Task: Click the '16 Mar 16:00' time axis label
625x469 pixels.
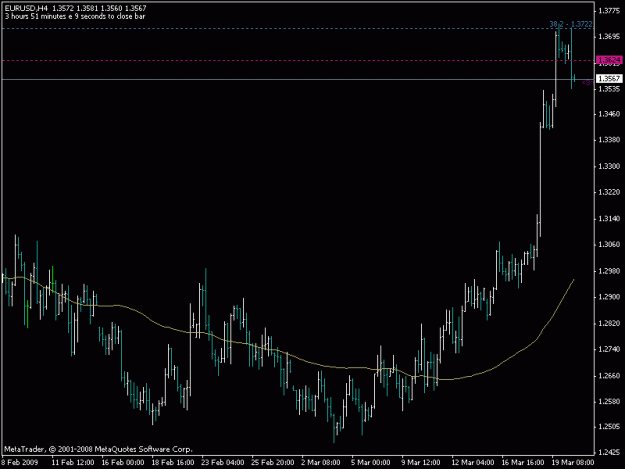Action: tap(523, 462)
